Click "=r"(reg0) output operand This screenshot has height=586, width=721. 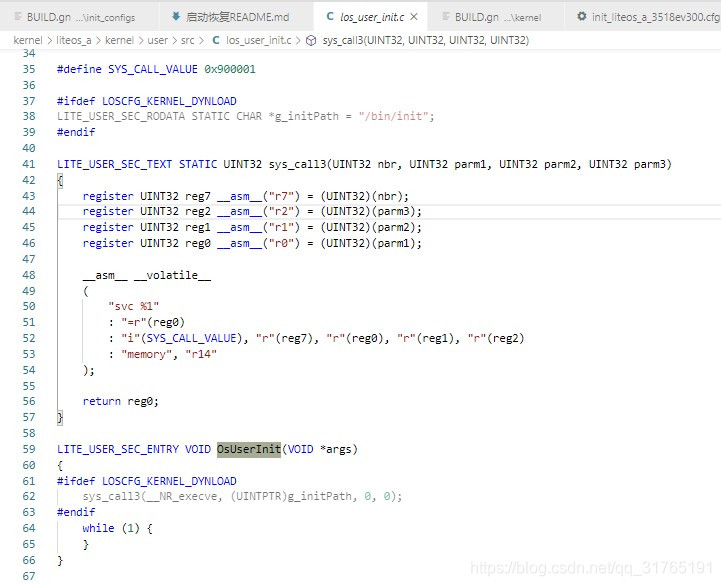(x=153, y=322)
